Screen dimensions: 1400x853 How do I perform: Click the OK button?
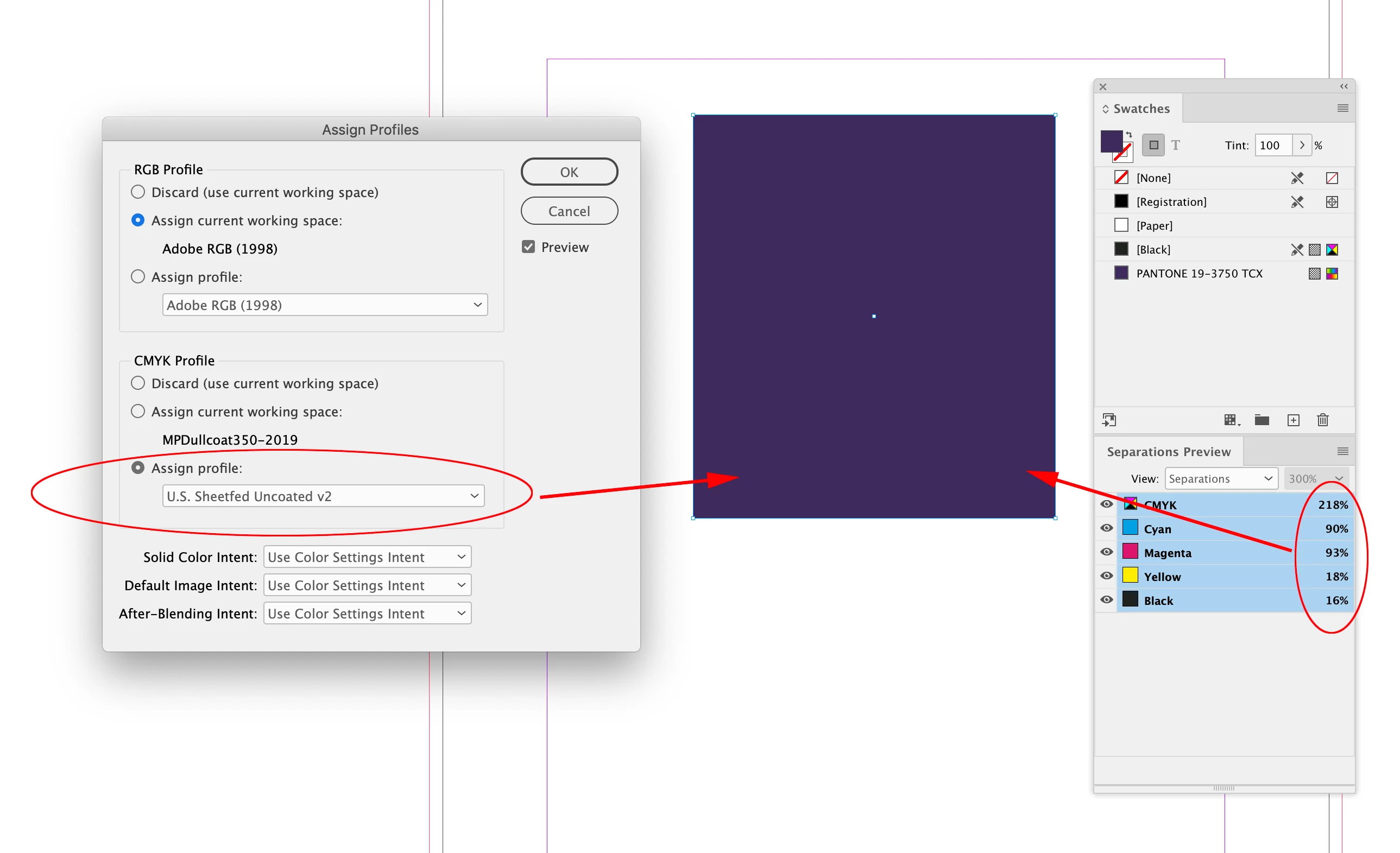click(569, 172)
